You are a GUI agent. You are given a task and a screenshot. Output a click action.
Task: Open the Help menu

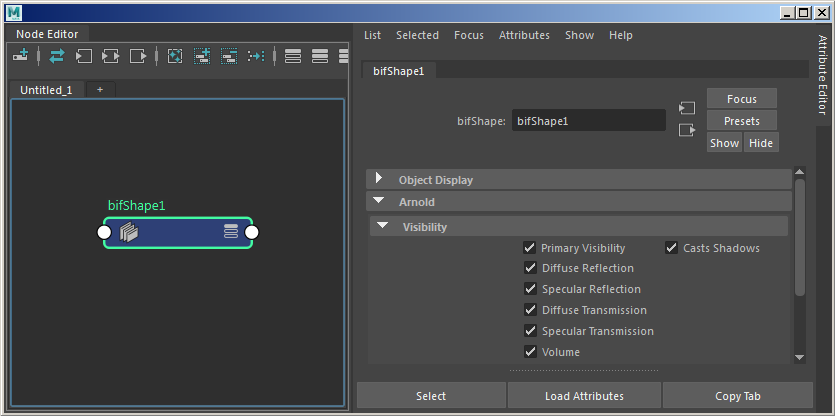[x=620, y=35]
